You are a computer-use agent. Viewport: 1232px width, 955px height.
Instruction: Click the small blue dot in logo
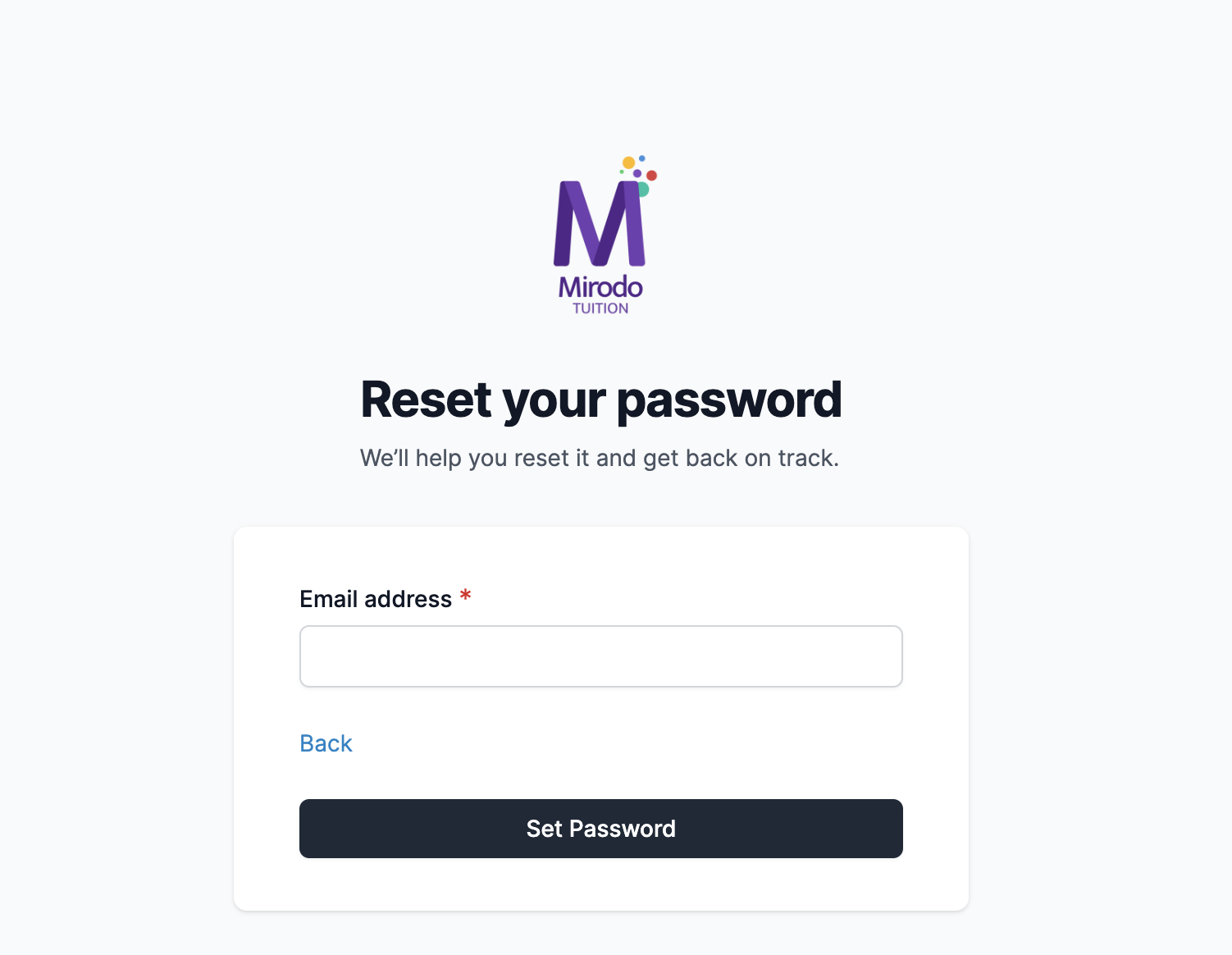[x=642, y=158]
